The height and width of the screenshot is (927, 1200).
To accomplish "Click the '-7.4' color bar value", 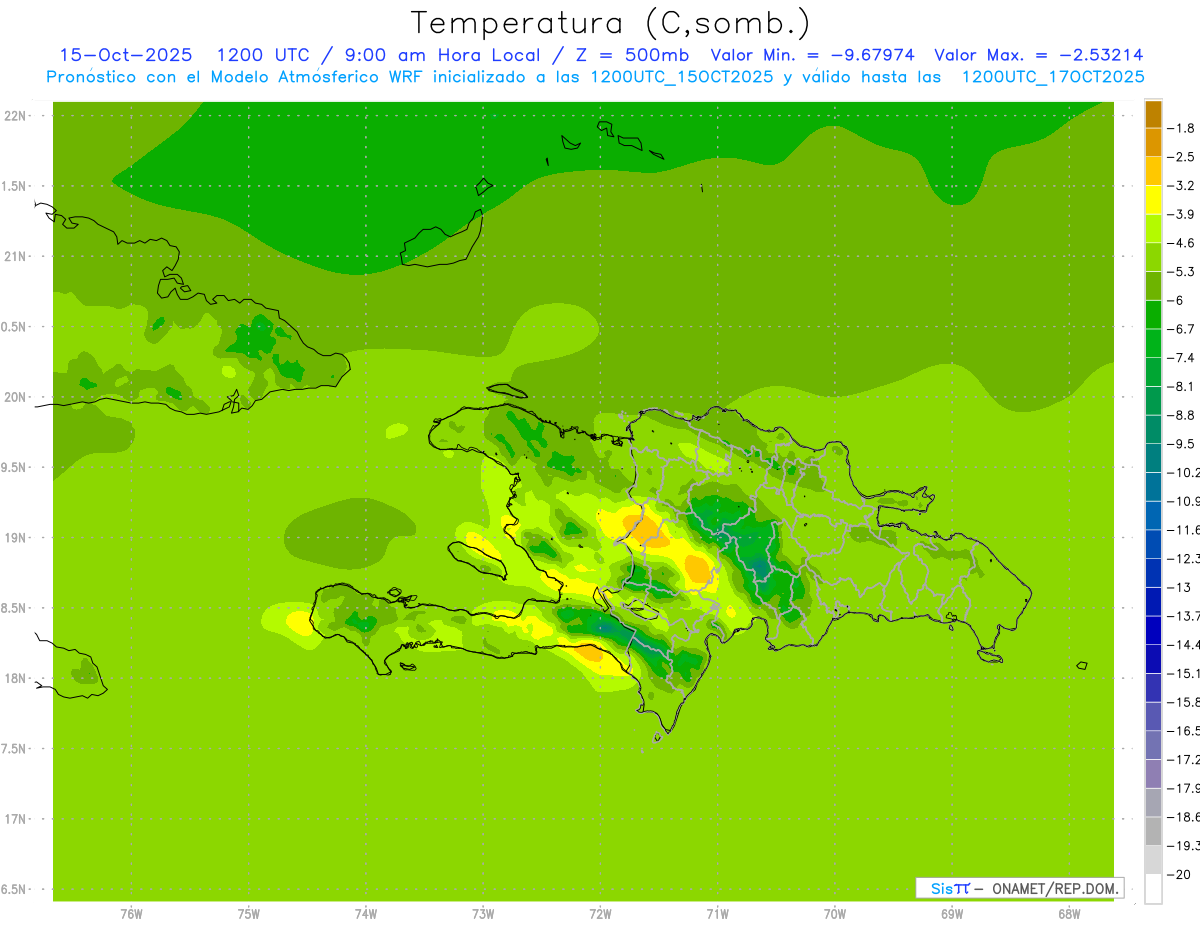I will coord(1181,358).
